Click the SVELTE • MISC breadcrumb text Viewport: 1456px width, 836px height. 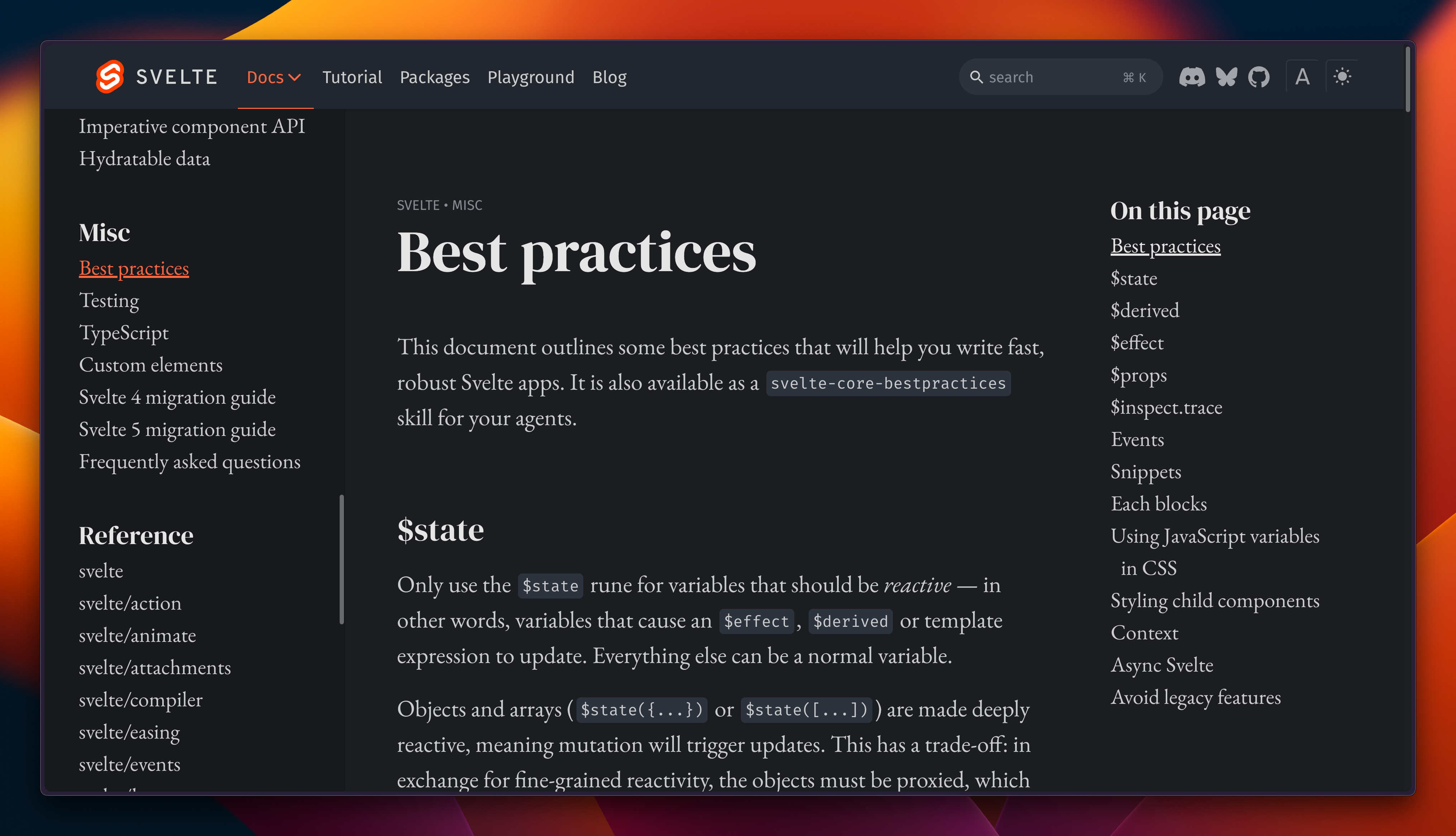[x=439, y=205]
